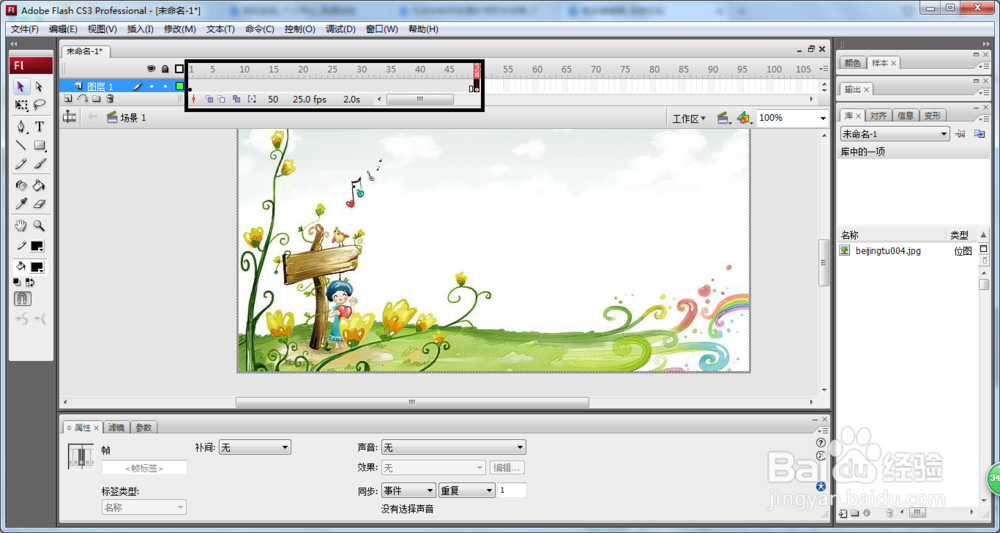
Task: Enable onion skin outlines
Action: [x=221, y=99]
